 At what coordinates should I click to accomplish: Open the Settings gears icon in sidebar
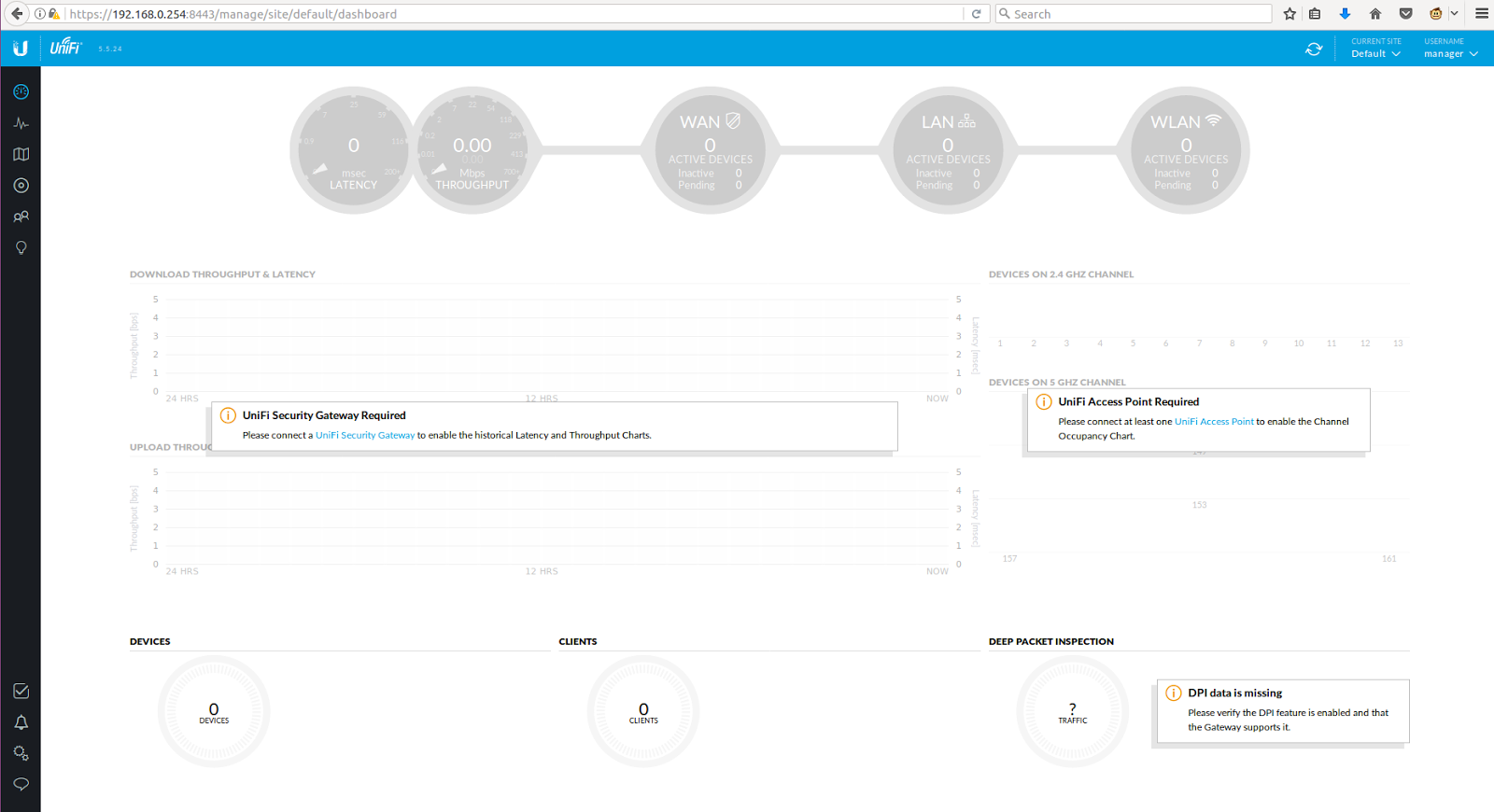click(21, 753)
